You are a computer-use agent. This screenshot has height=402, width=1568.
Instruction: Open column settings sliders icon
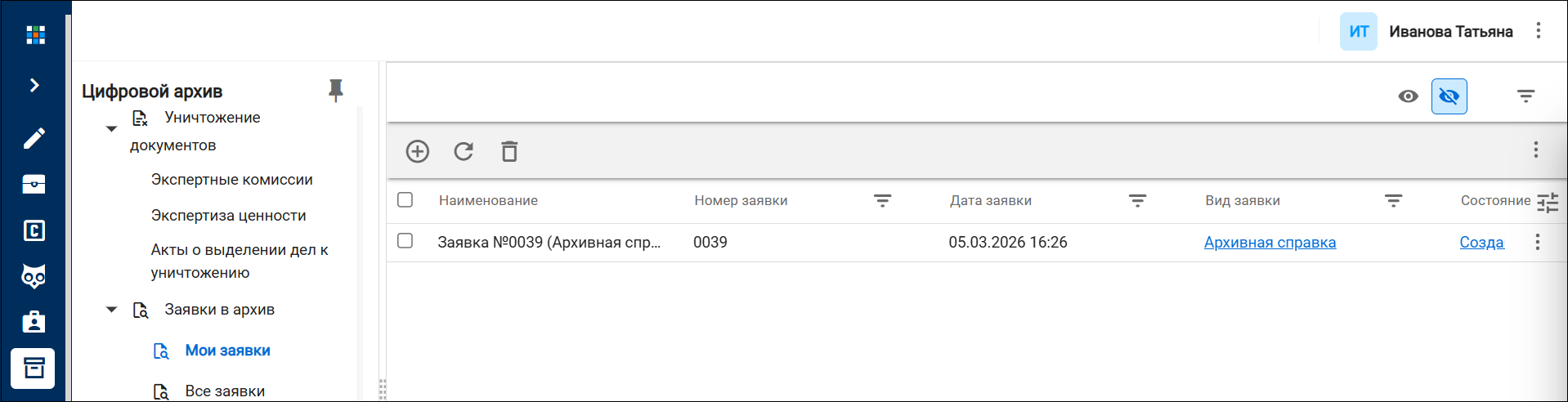click(x=1548, y=202)
